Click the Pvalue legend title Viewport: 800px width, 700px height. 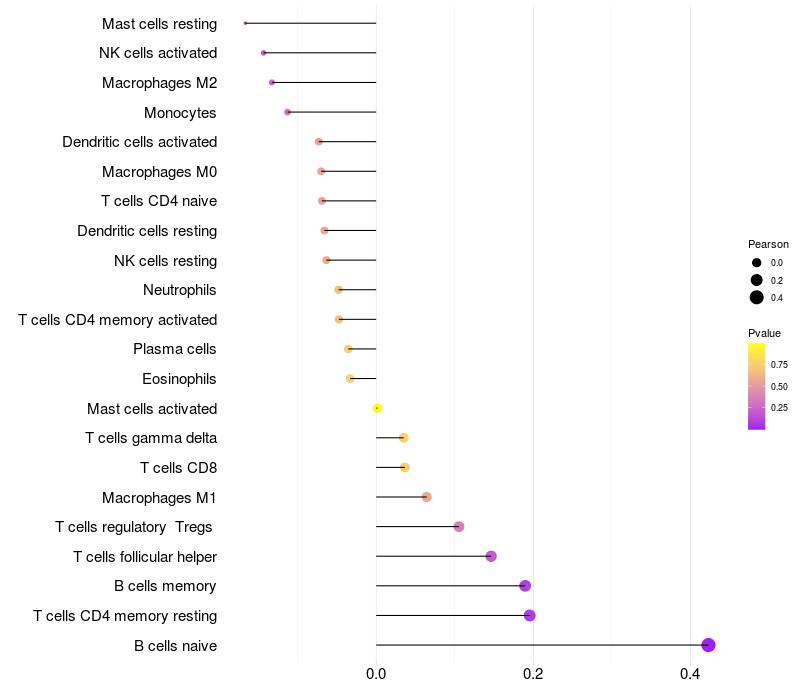point(764,333)
